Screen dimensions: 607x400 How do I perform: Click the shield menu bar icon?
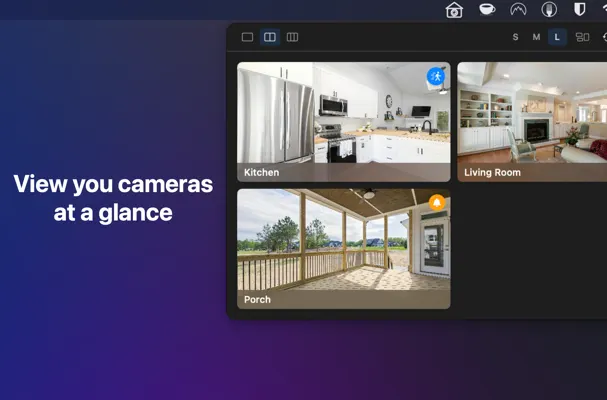point(580,9)
